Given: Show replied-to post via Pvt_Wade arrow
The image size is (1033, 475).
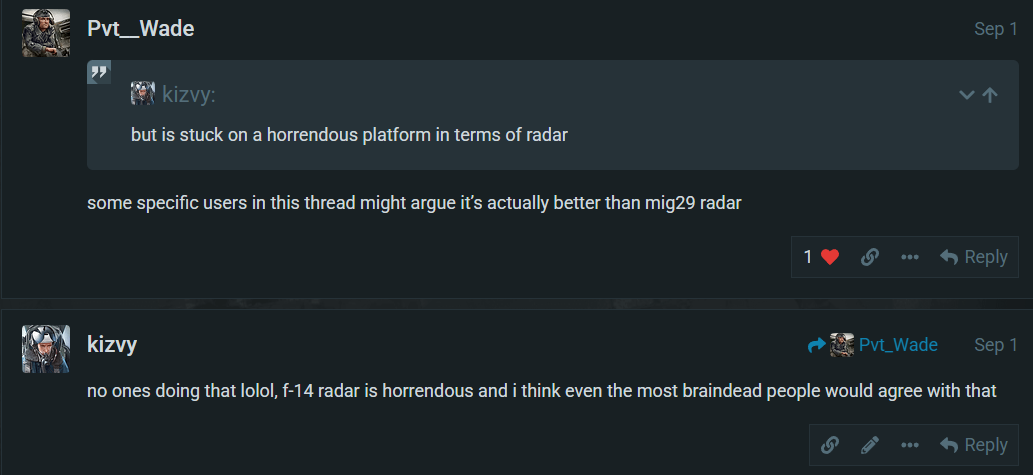Looking at the screenshot, I should tap(873, 345).
